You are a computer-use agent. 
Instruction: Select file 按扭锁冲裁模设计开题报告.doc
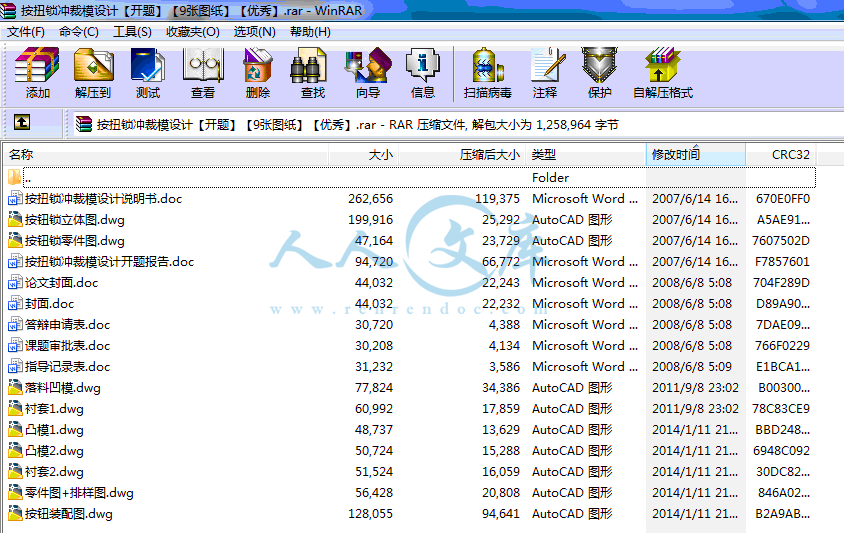tap(109, 262)
